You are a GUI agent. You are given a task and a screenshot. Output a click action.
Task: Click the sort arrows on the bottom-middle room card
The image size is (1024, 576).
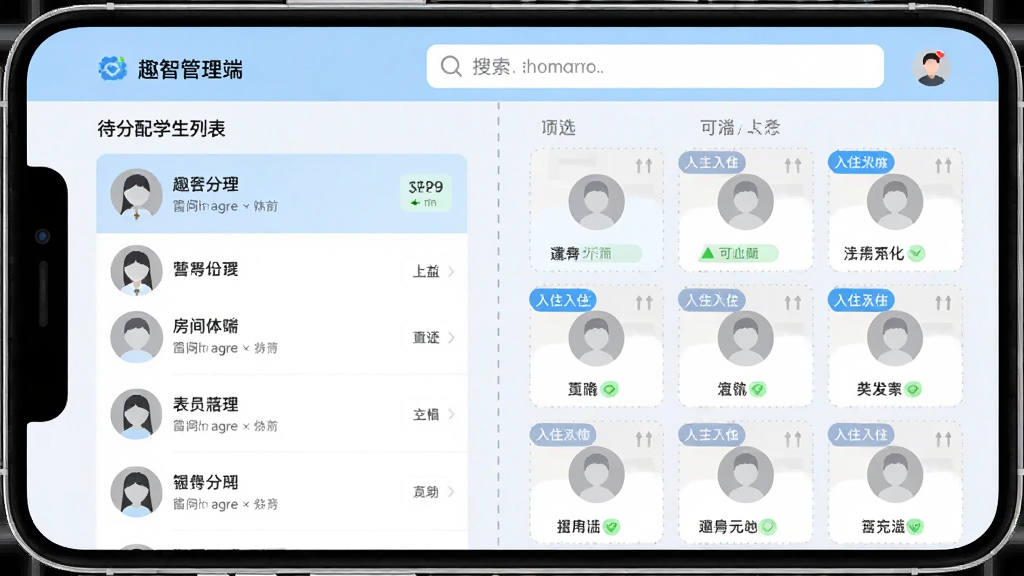(x=793, y=440)
